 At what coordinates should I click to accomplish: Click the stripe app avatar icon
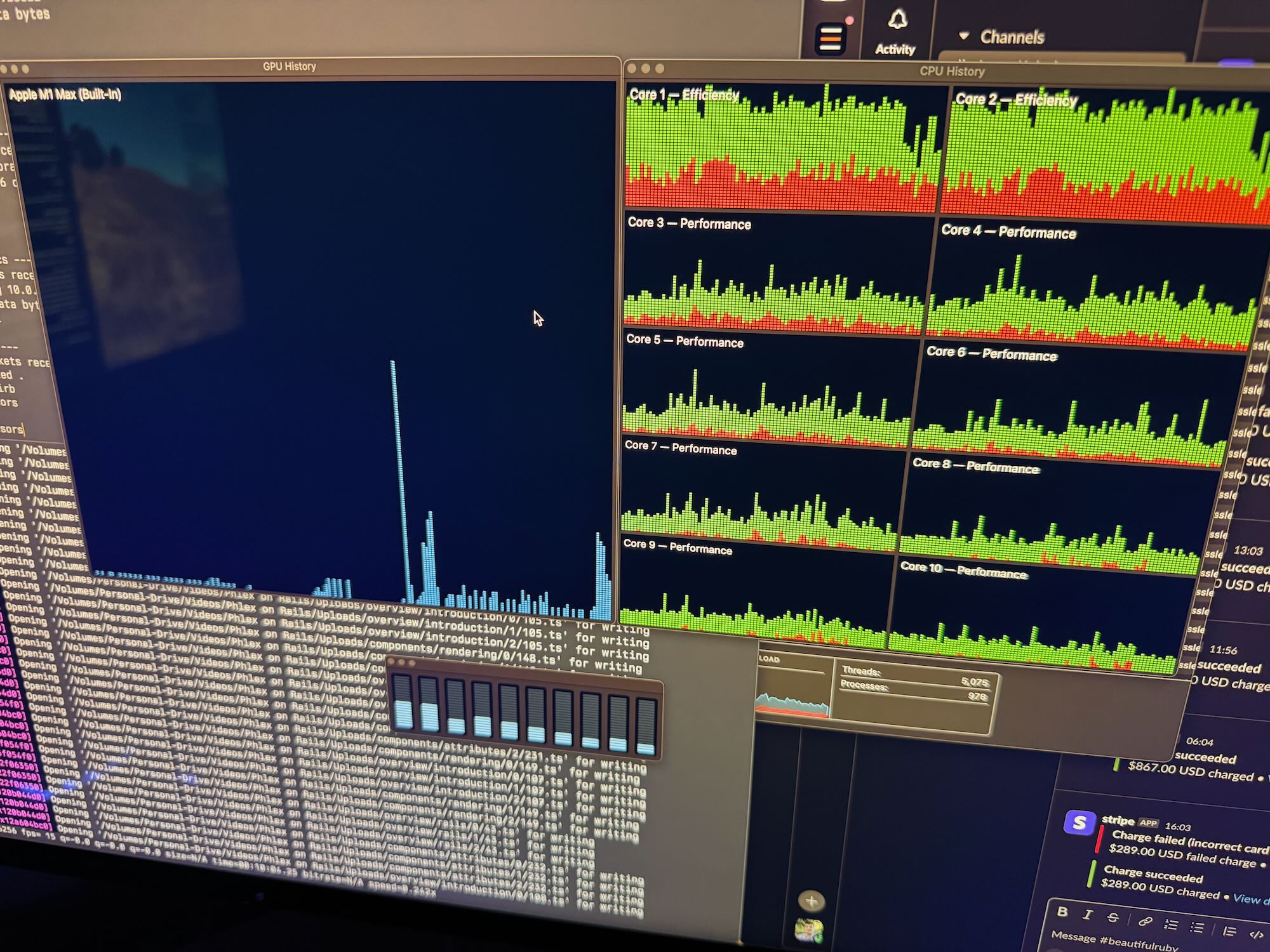click(x=1079, y=823)
